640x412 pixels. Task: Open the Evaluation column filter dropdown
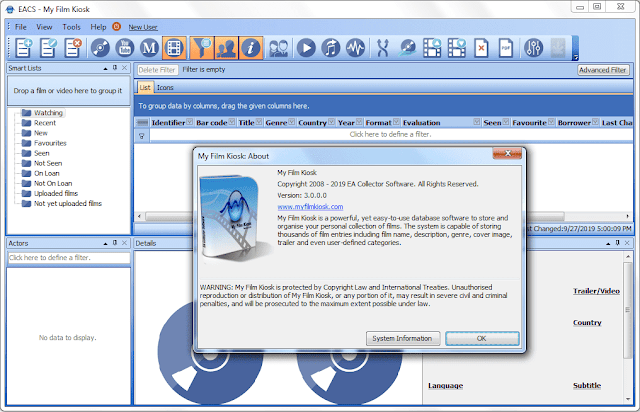tap(477, 122)
